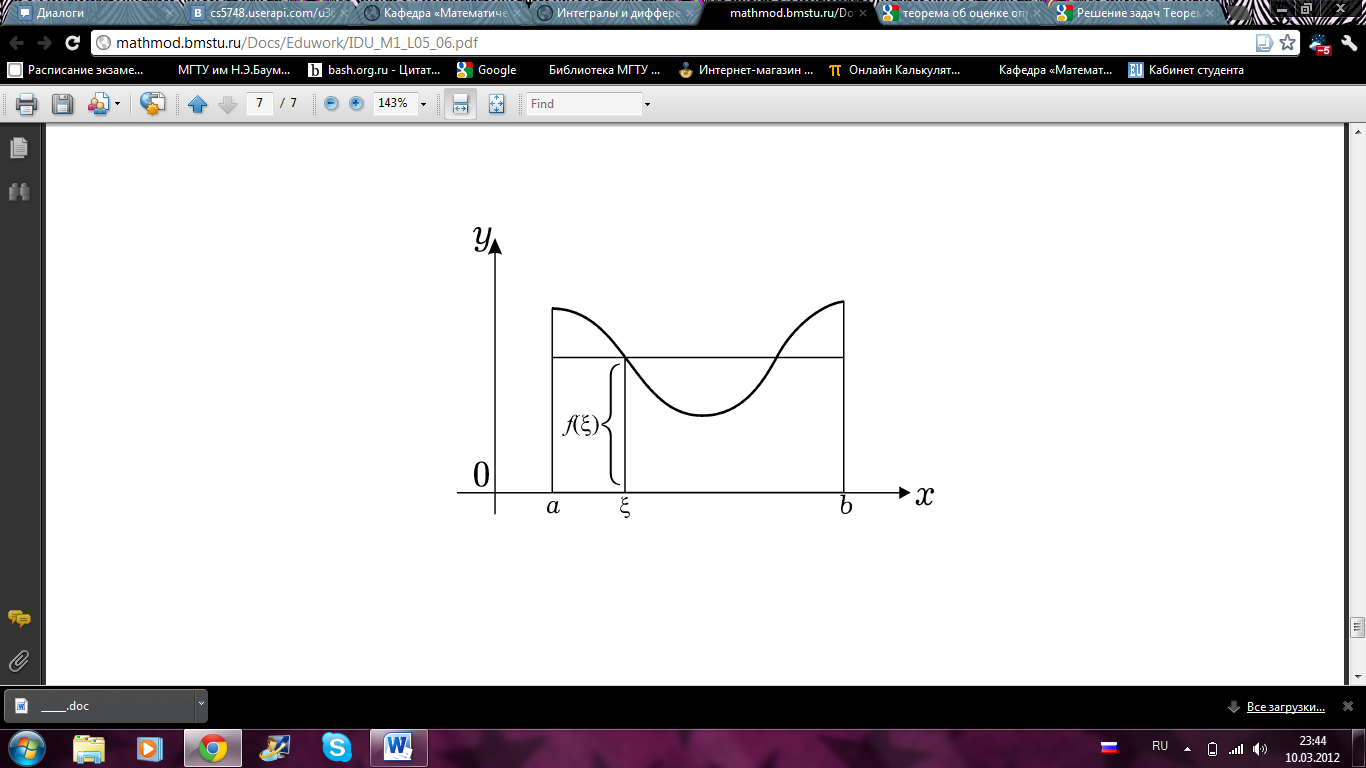Switch to Microsoft Word in taskbar
This screenshot has height=768, width=1366.
pos(398,747)
